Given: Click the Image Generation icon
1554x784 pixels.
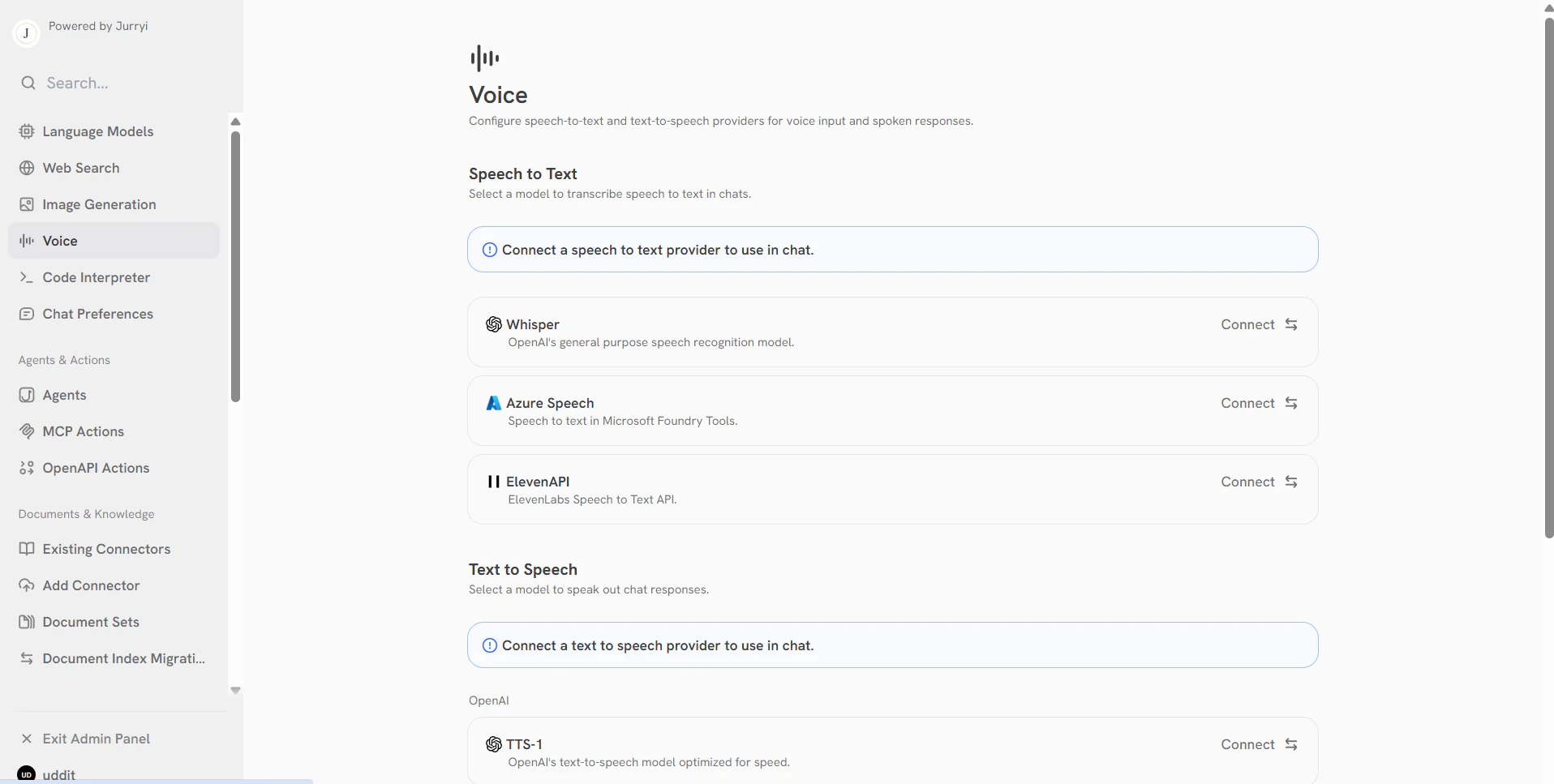Looking at the screenshot, I should point(27,204).
